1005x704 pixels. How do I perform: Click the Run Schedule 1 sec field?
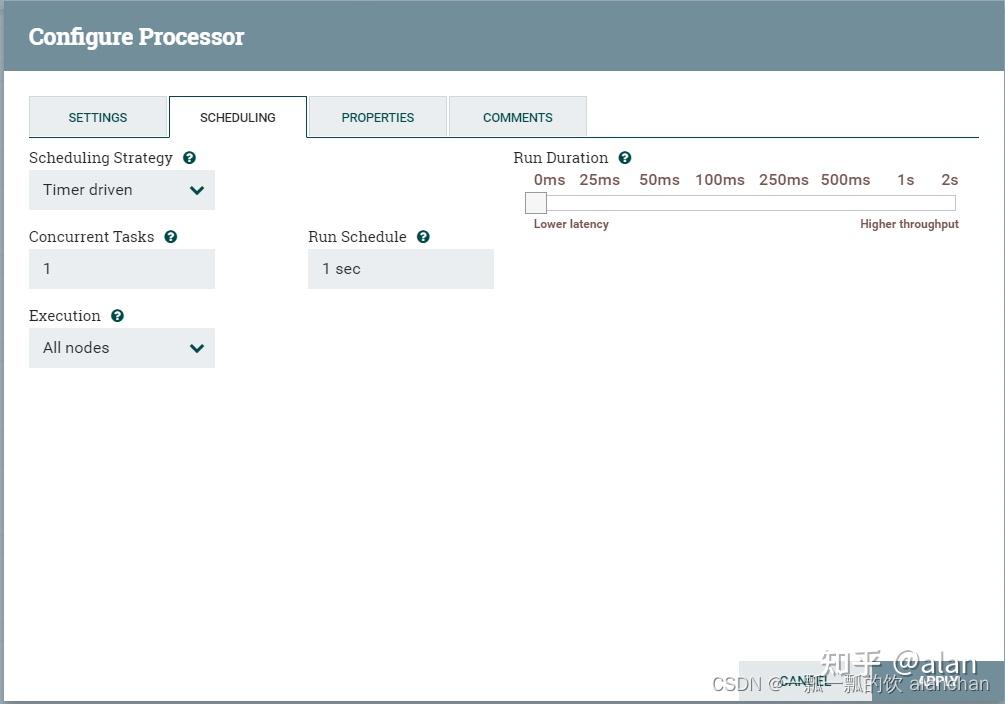coord(401,269)
